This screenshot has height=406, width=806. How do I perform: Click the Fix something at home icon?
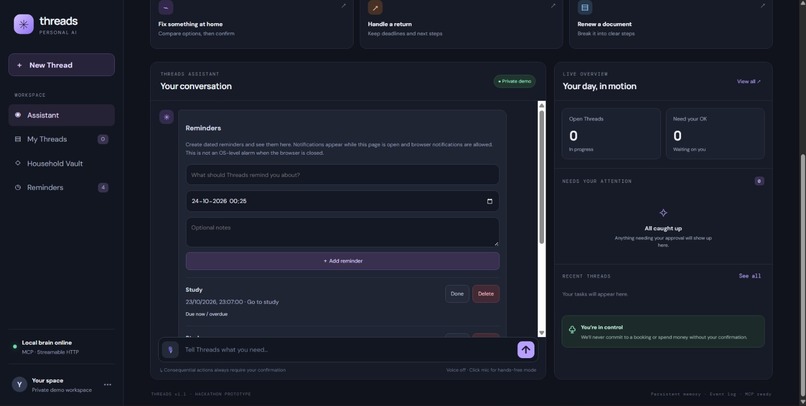pos(166,7)
